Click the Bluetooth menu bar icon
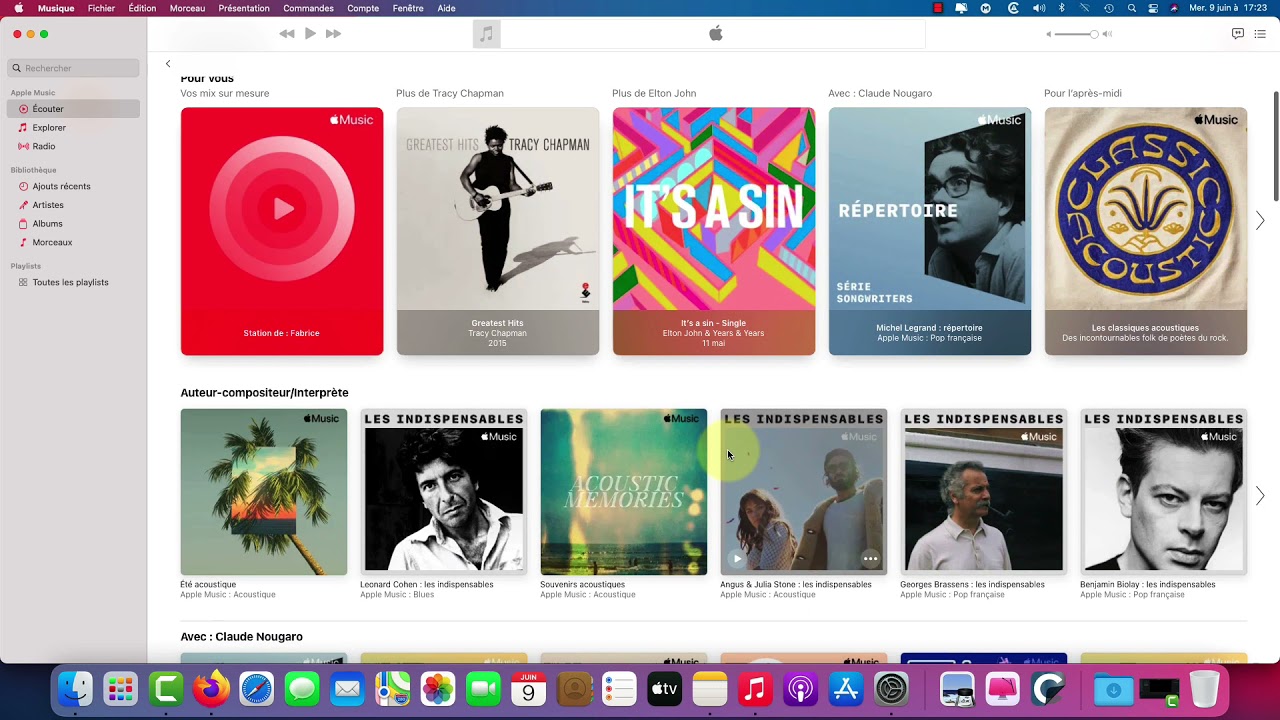1280x720 pixels. (x=1062, y=8)
